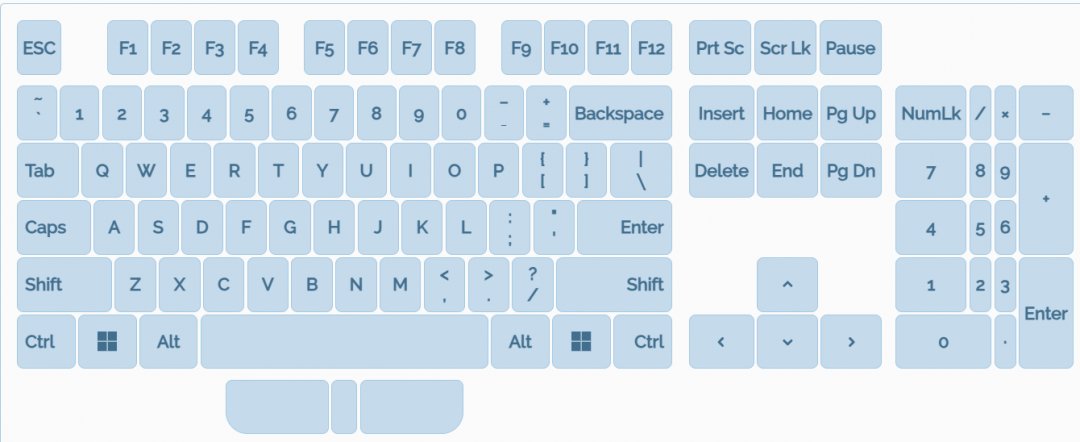Click the narrow middle mouse button
The height and width of the screenshot is (442, 1080).
(x=344, y=406)
